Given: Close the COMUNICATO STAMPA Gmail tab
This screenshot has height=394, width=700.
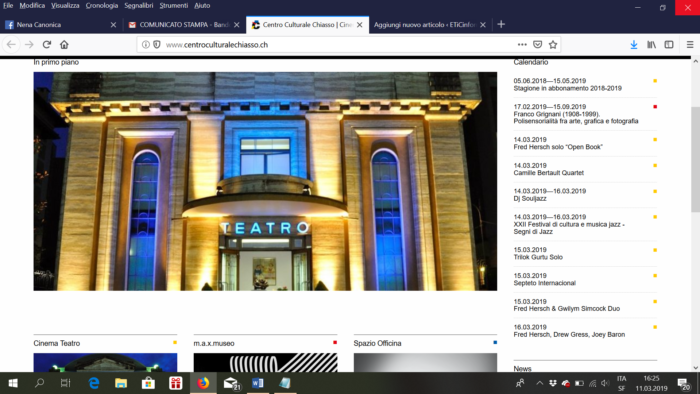Looking at the screenshot, I should [237, 25].
